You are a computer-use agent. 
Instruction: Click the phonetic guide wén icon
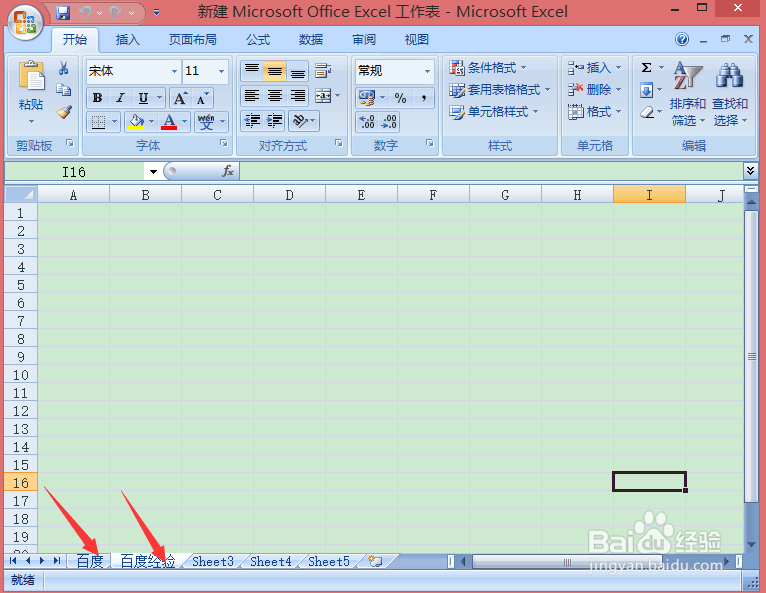click(x=206, y=122)
